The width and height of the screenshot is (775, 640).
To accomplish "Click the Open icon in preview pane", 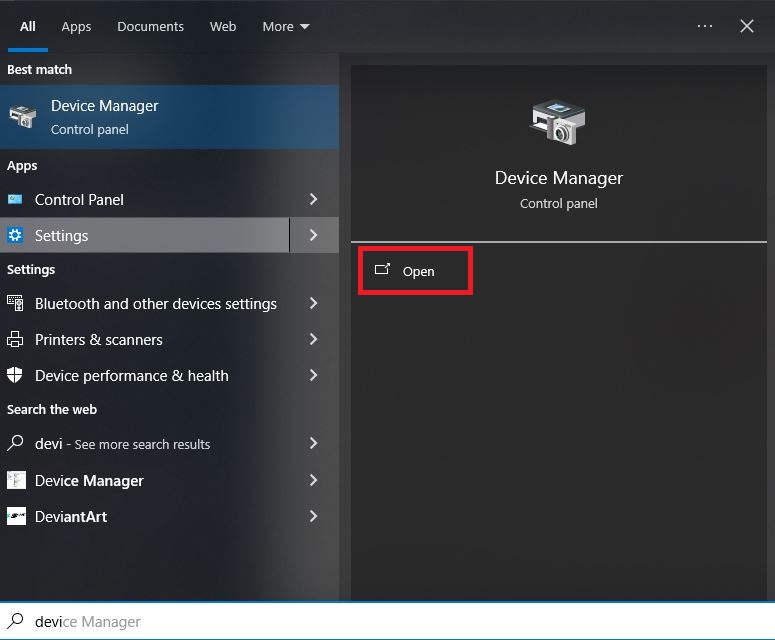I will tap(382, 269).
